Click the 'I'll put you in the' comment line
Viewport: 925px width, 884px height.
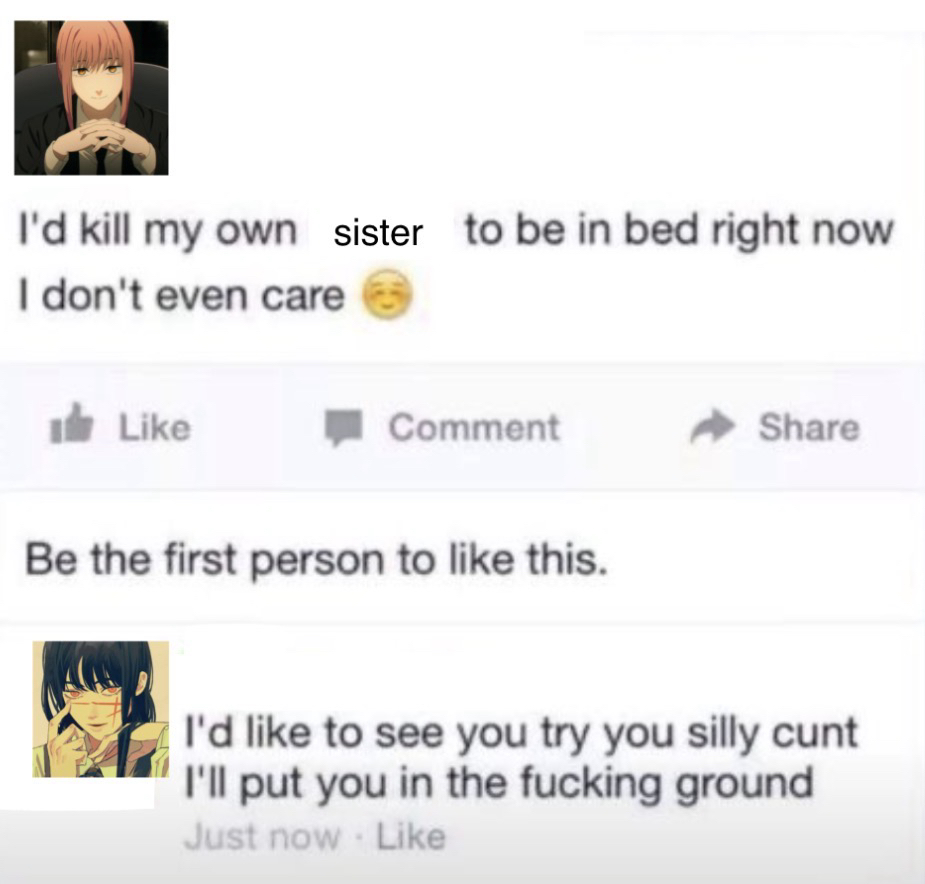tap(499, 784)
